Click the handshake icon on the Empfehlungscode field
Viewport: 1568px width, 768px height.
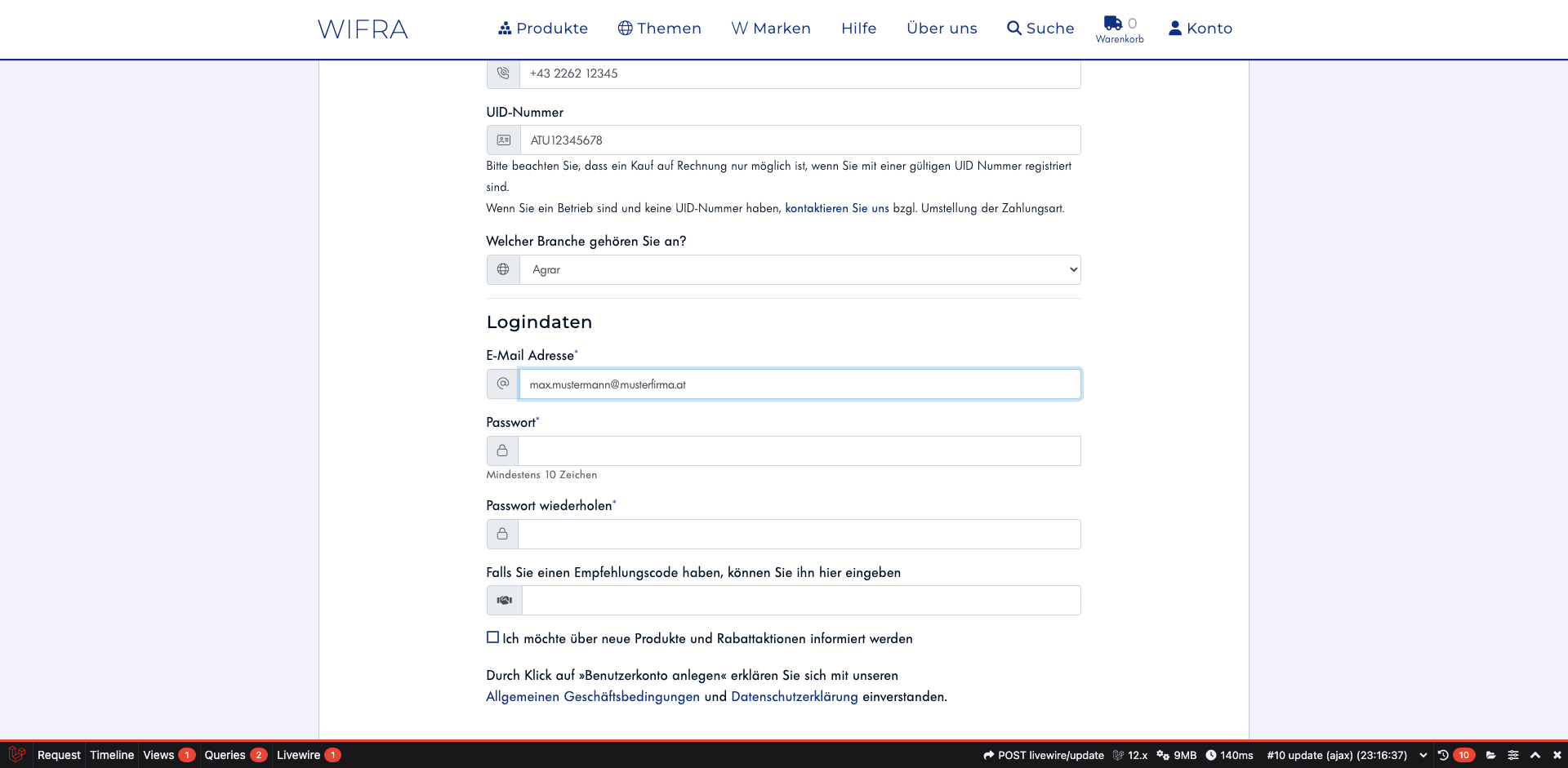coord(503,600)
